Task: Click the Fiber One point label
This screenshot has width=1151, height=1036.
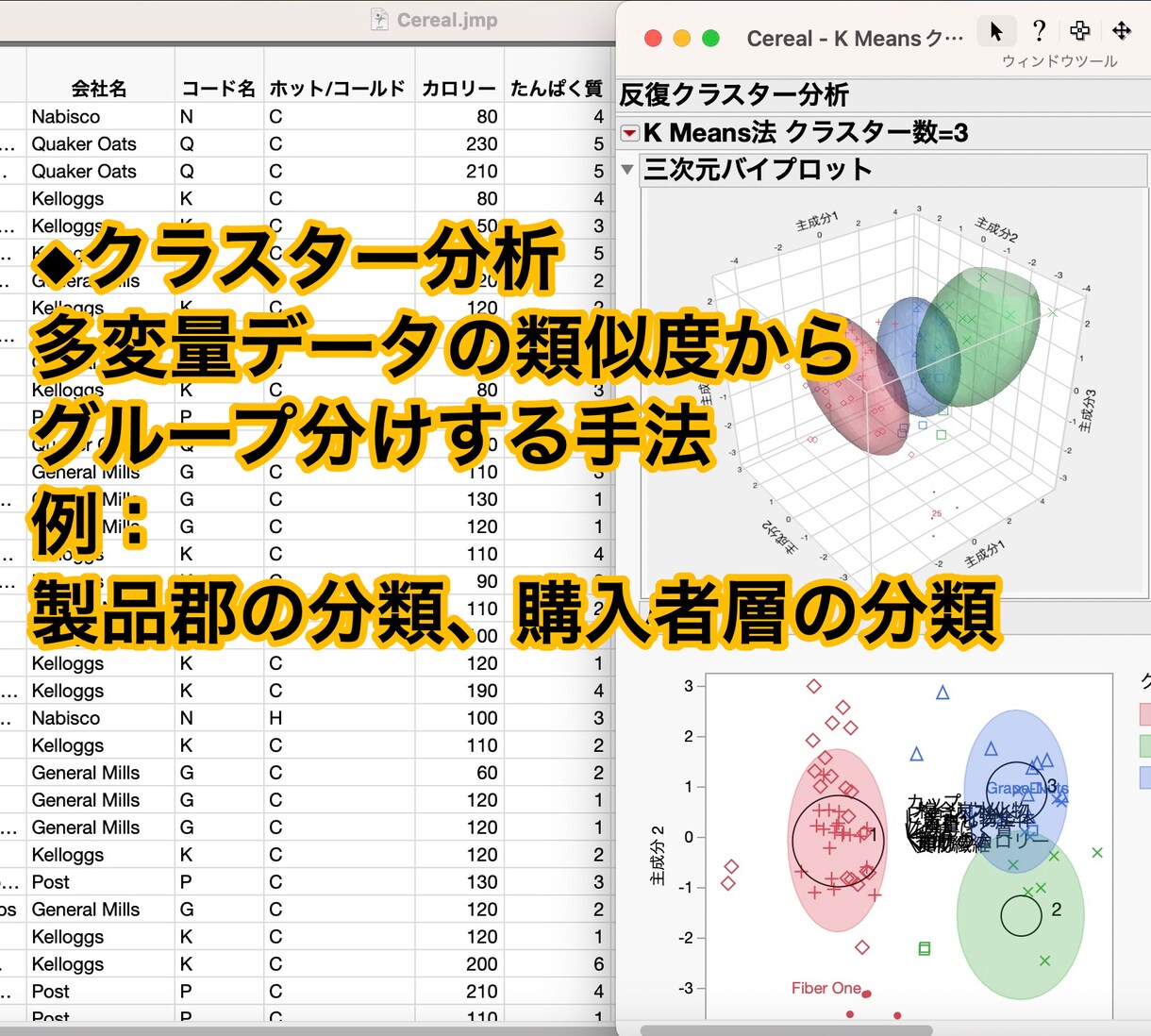Action: 826,989
